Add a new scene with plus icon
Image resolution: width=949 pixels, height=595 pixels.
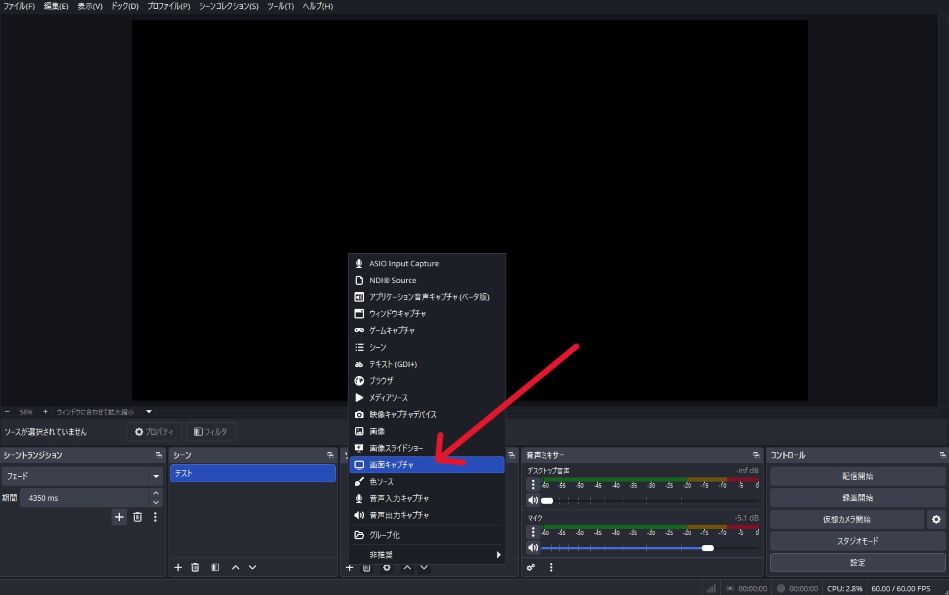pyautogui.click(x=178, y=567)
